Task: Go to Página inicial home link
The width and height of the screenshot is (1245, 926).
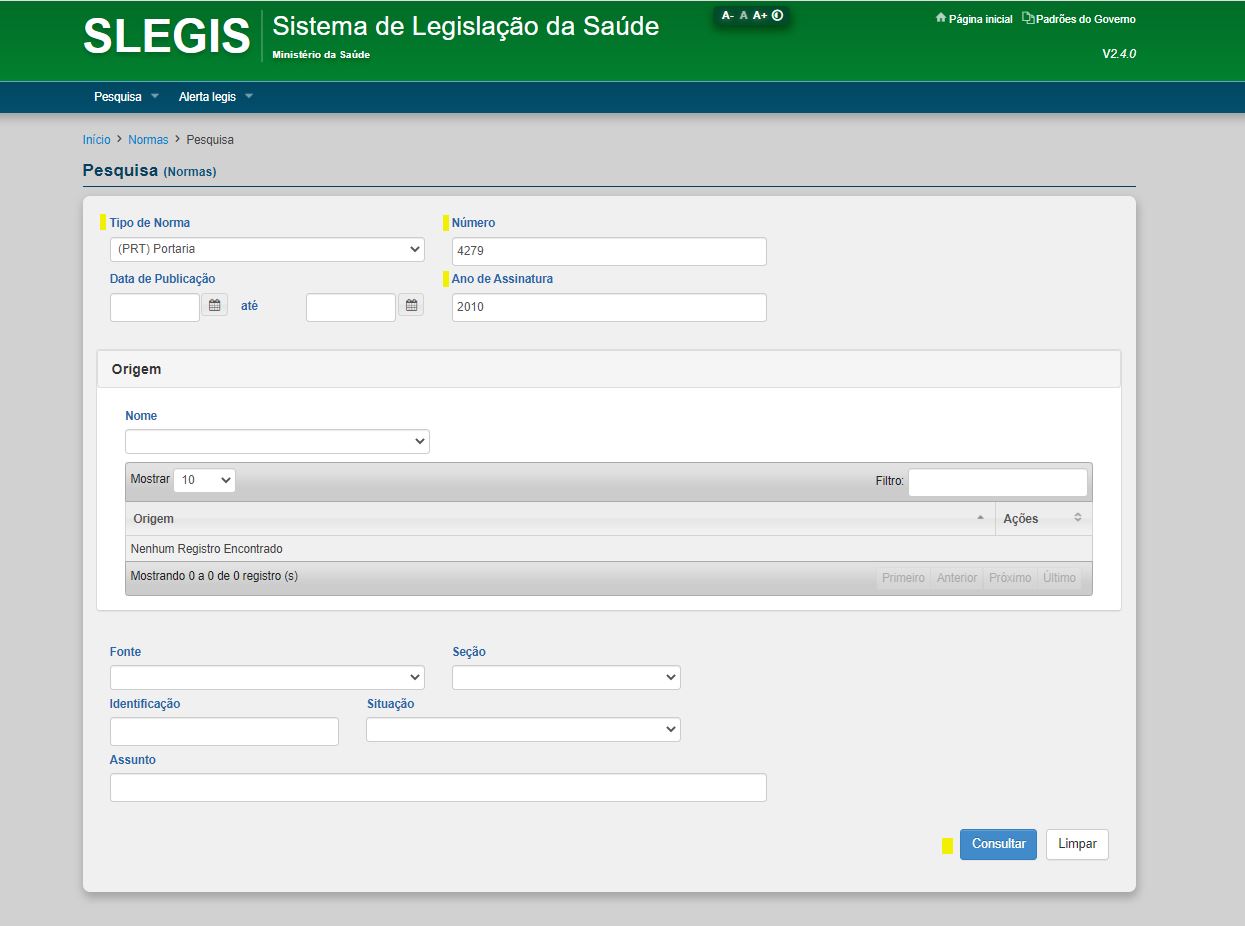Action: click(x=973, y=19)
